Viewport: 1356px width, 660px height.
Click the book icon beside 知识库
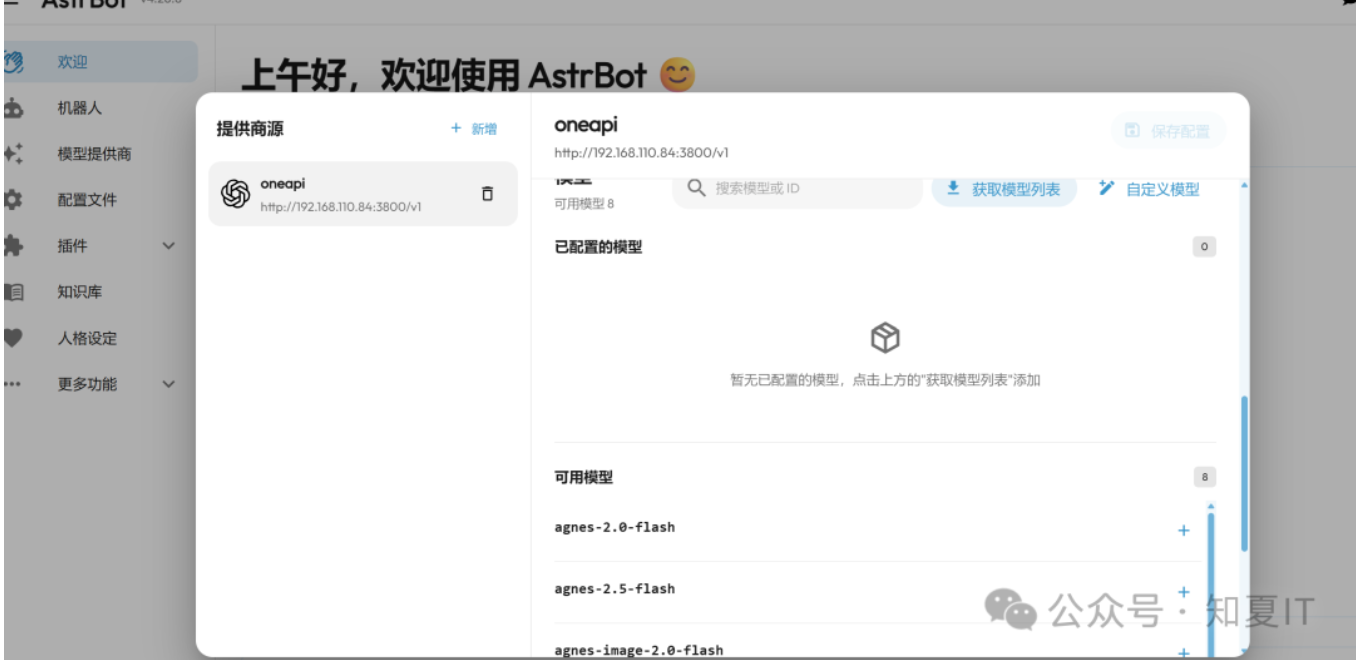[x=13, y=292]
